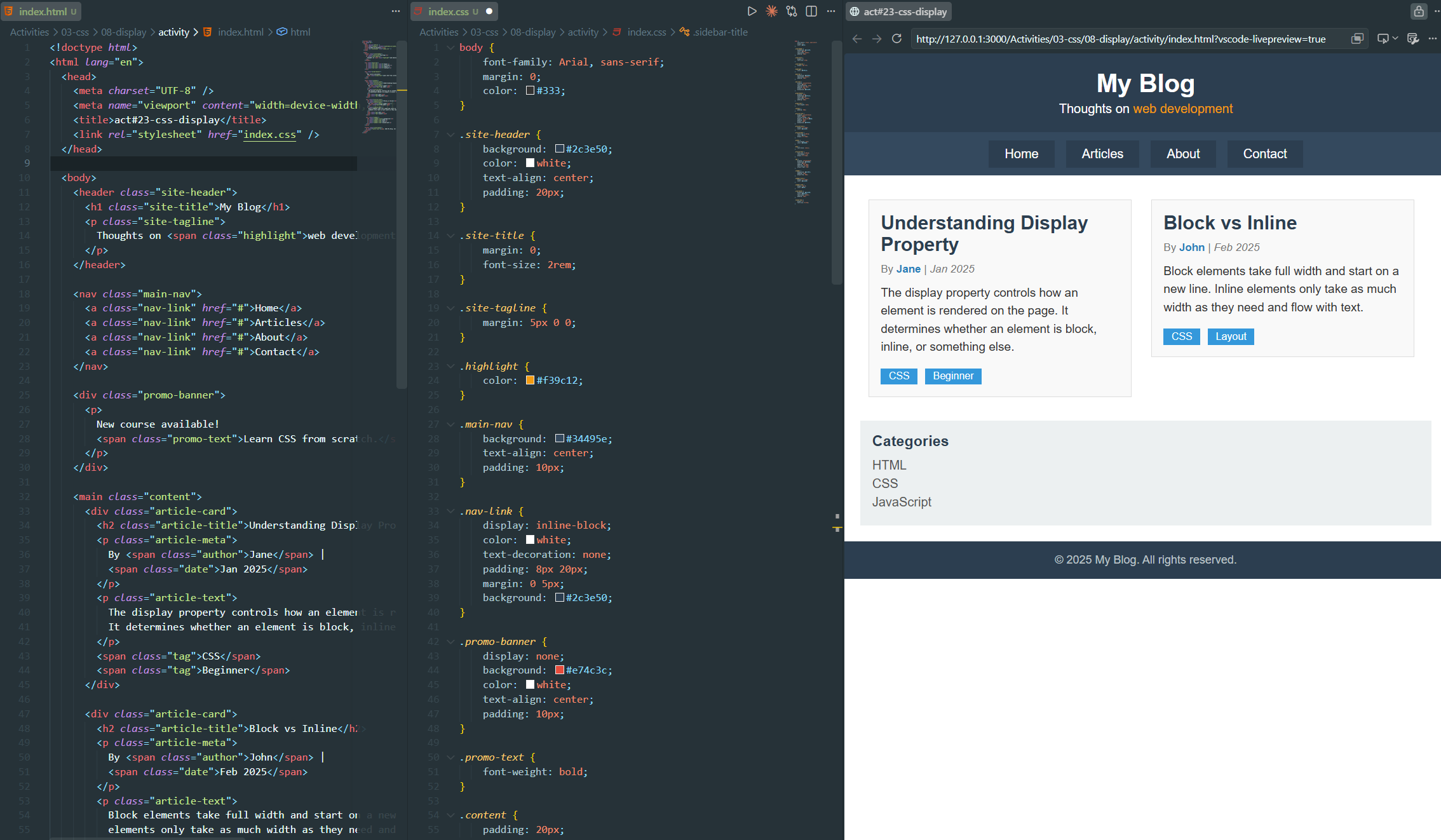Screen dimensions: 1441x840
Task: Collapse the .nav-link rule fold arrow
Action: pos(450,511)
